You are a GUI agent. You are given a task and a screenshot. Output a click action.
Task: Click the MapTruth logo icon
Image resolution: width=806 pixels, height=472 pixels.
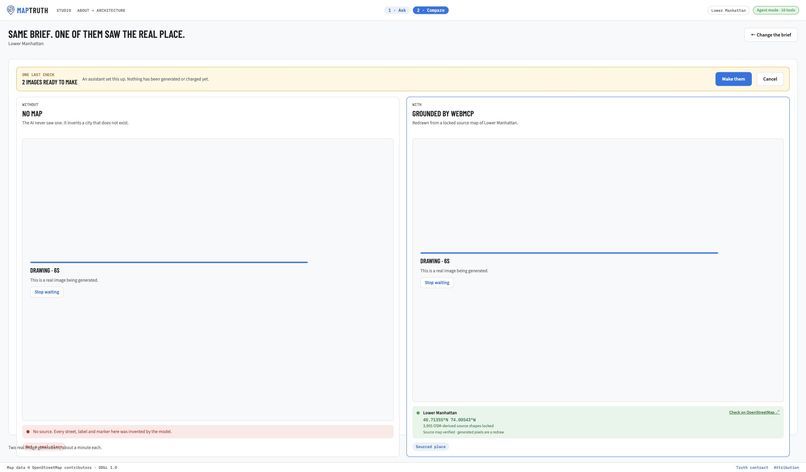pos(11,10)
